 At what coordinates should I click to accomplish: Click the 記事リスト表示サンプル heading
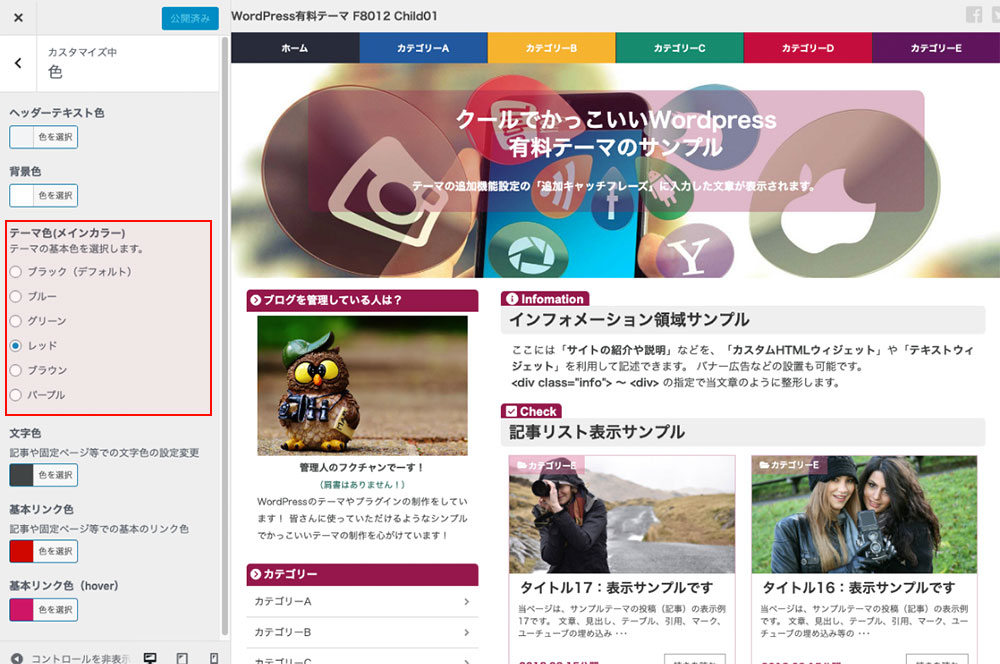coord(596,432)
